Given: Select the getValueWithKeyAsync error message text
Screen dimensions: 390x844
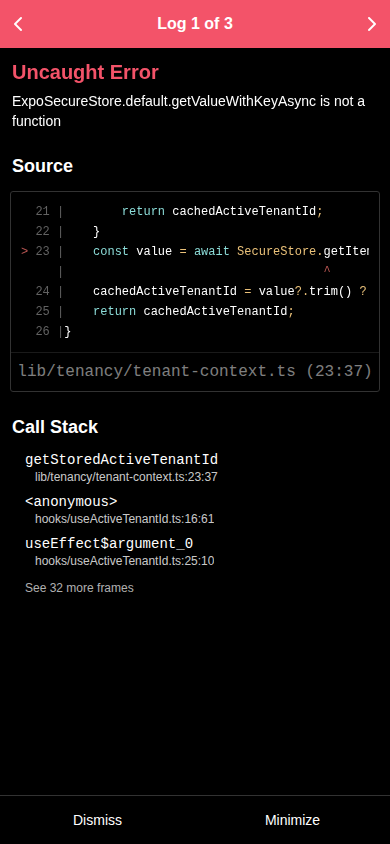Looking at the screenshot, I should 188,111.
